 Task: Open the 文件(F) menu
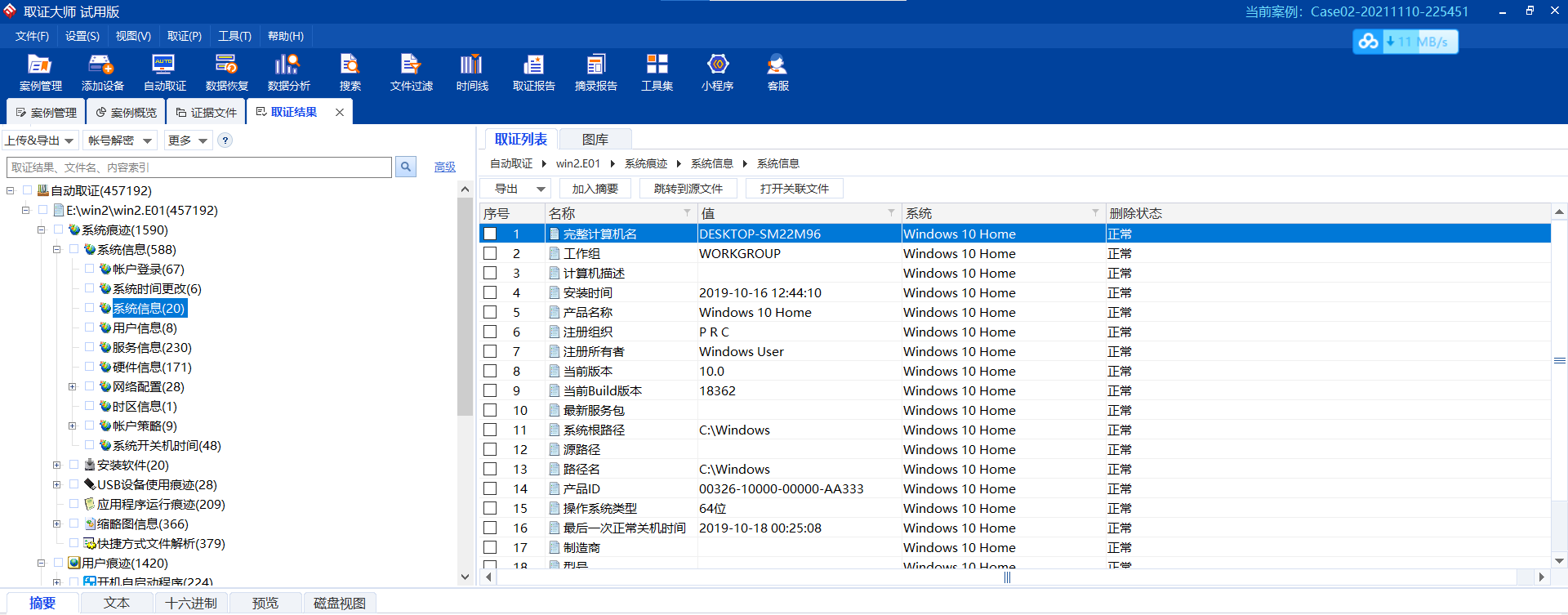[32, 36]
